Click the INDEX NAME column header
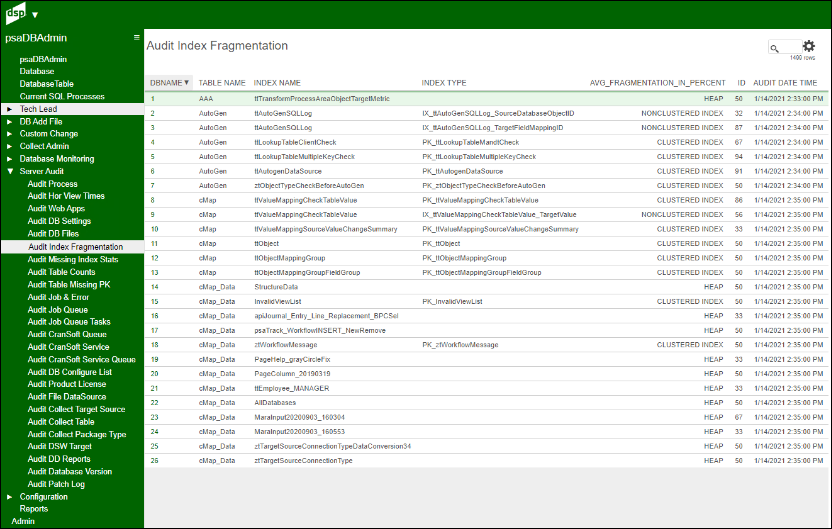The height and width of the screenshot is (529, 832). pyautogui.click(x=277, y=83)
